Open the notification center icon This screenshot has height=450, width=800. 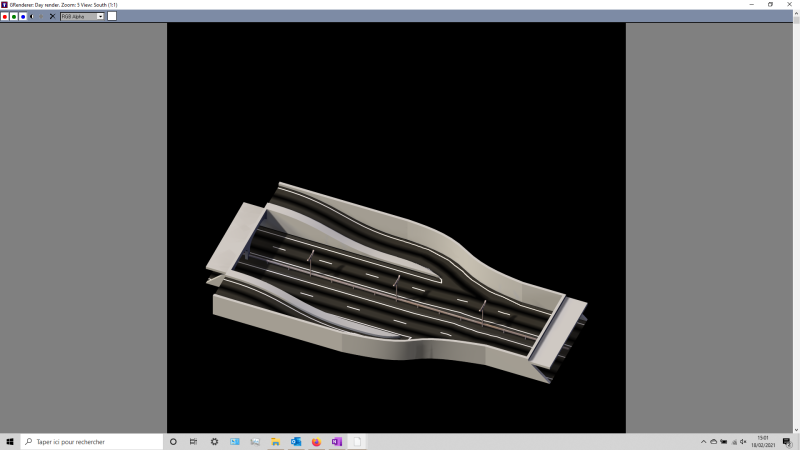787,442
